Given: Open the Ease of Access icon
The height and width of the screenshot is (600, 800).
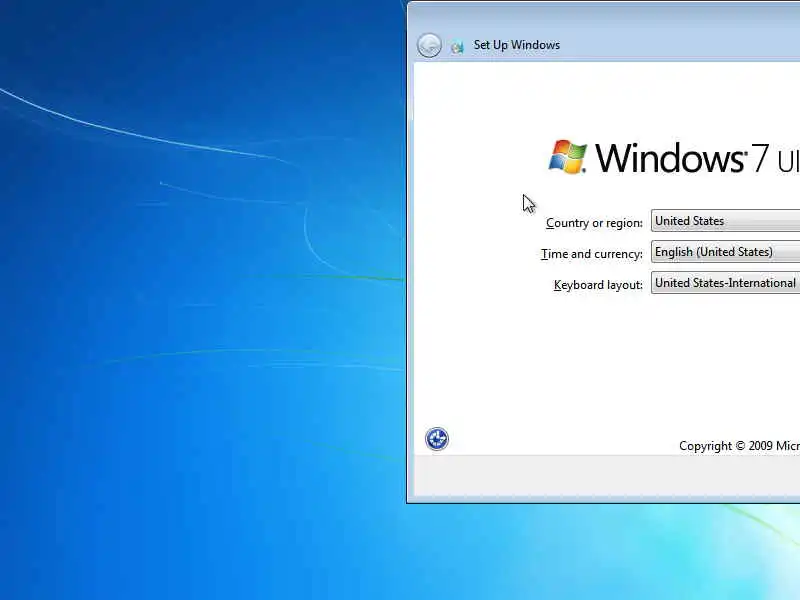Looking at the screenshot, I should (437, 439).
